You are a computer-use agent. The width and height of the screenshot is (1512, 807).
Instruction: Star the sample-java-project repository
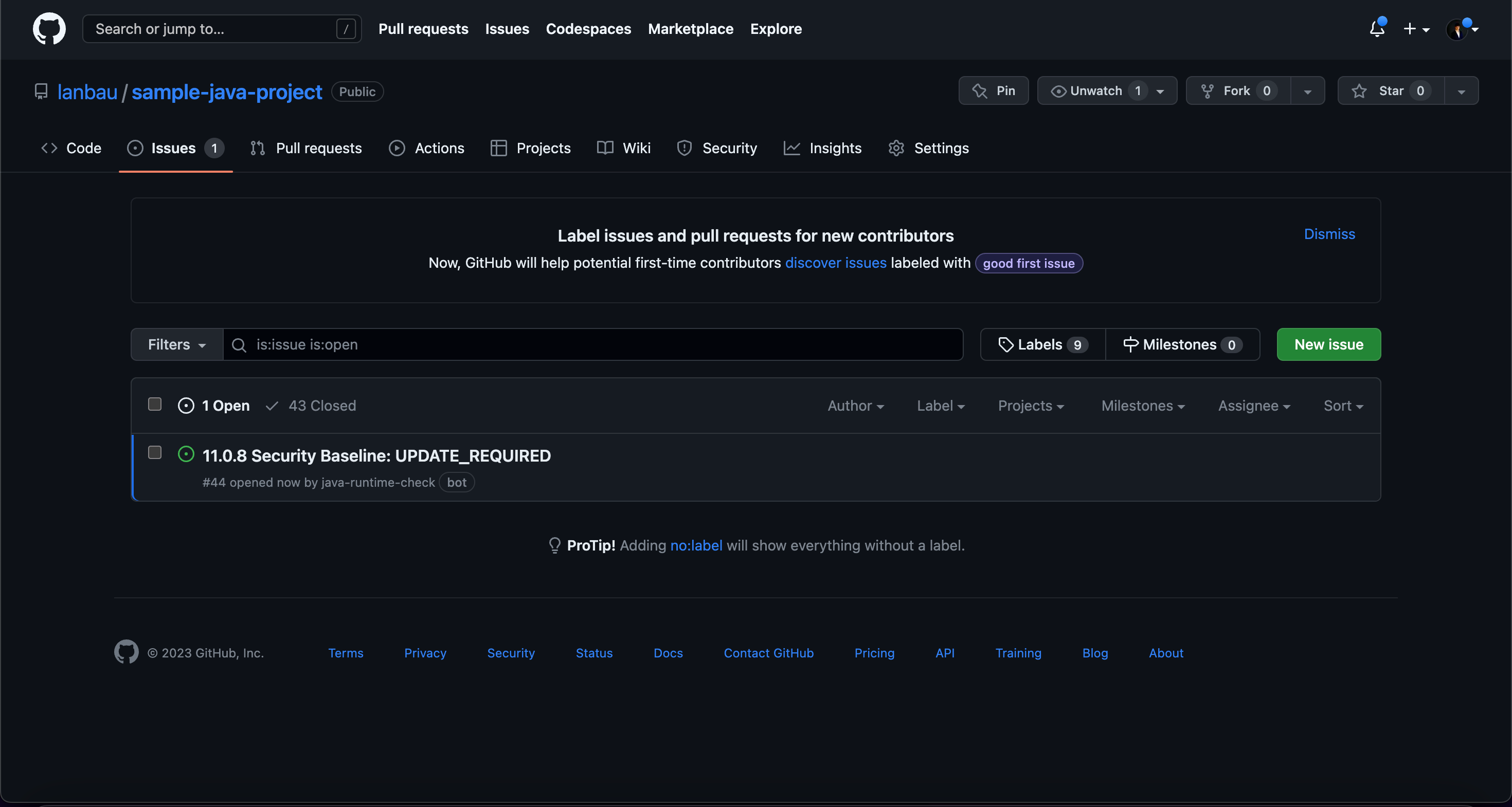pyautogui.click(x=1391, y=91)
